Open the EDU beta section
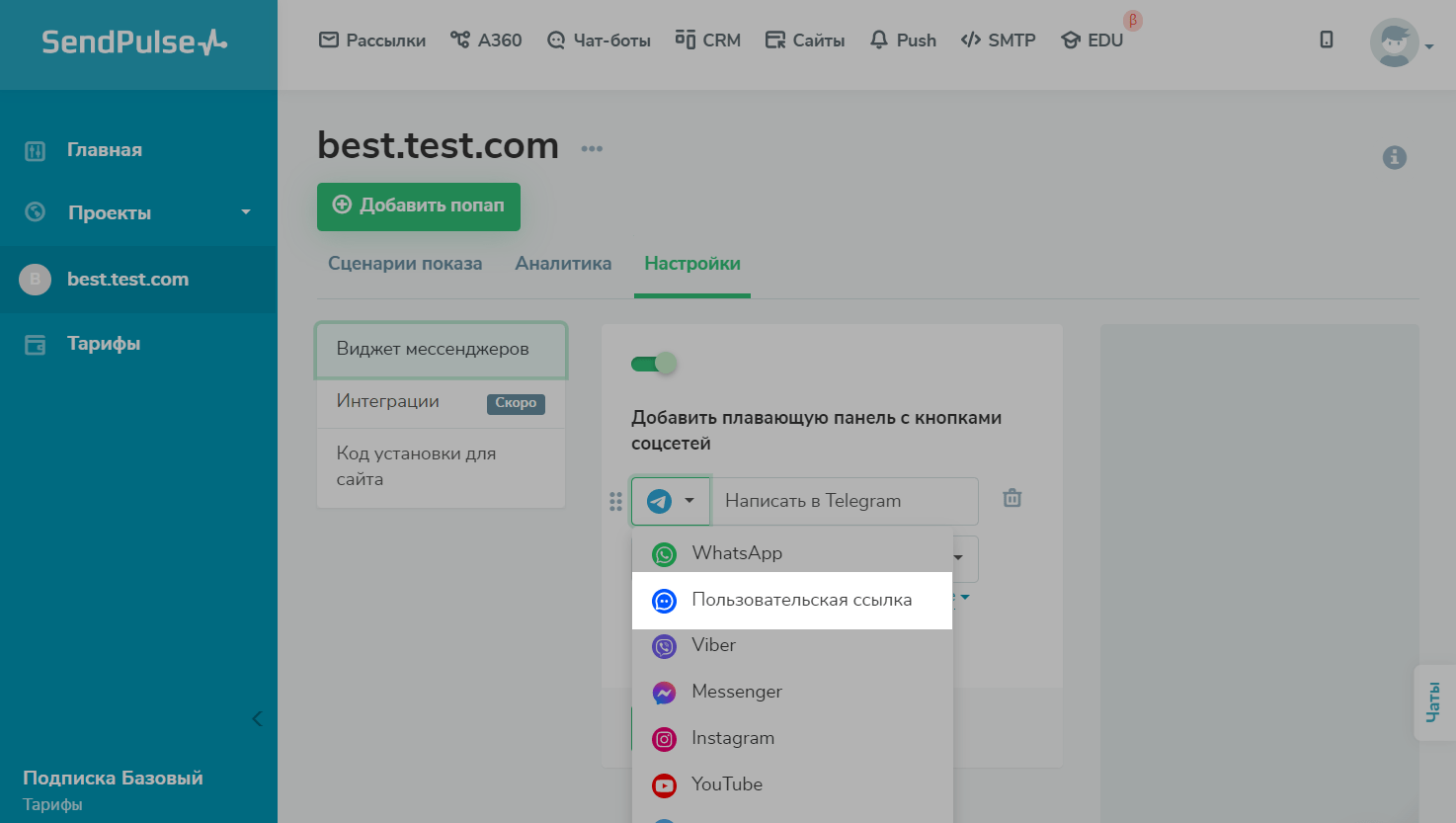Screen dimensions: 1456x823 click(x=1092, y=41)
